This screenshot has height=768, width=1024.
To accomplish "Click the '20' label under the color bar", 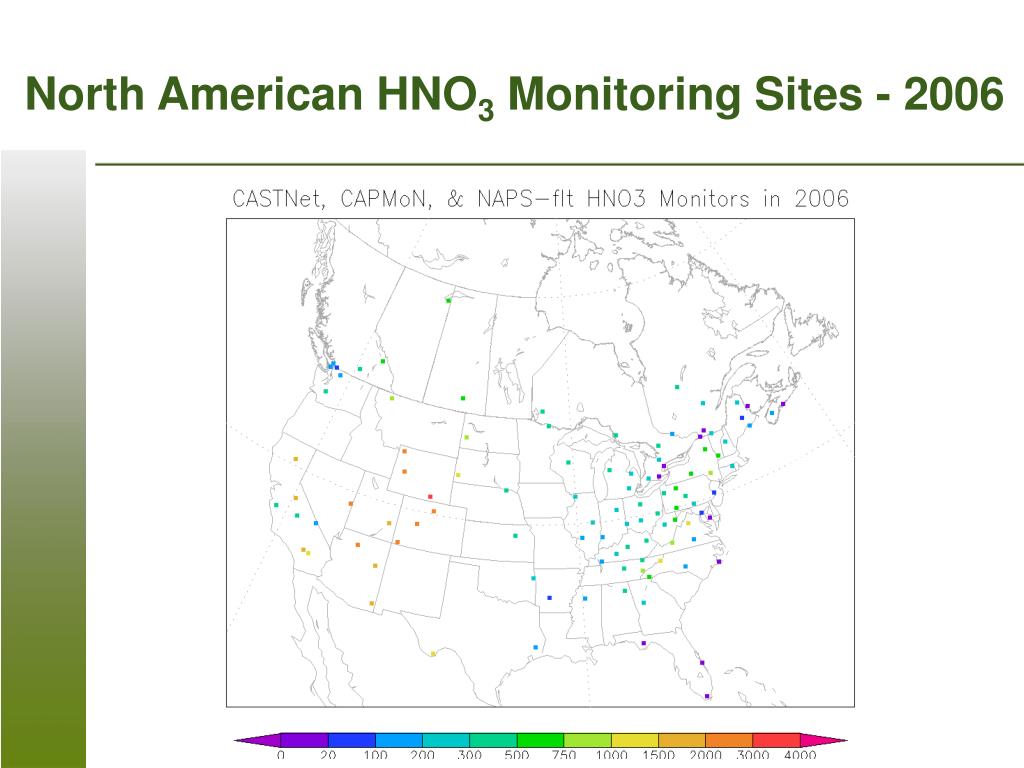I will 328,756.
